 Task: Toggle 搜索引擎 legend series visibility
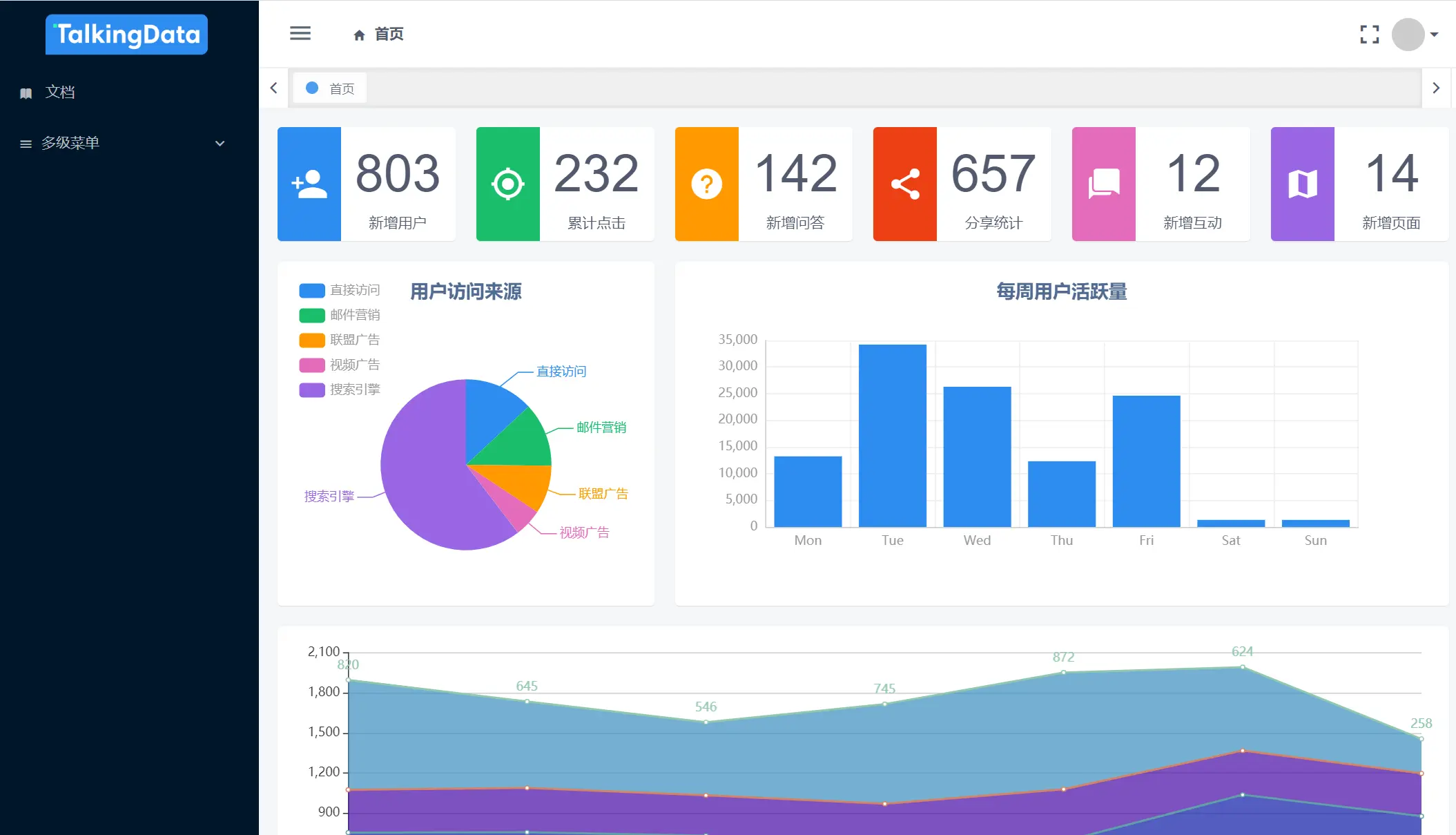pyautogui.click(x=340, y=390)
